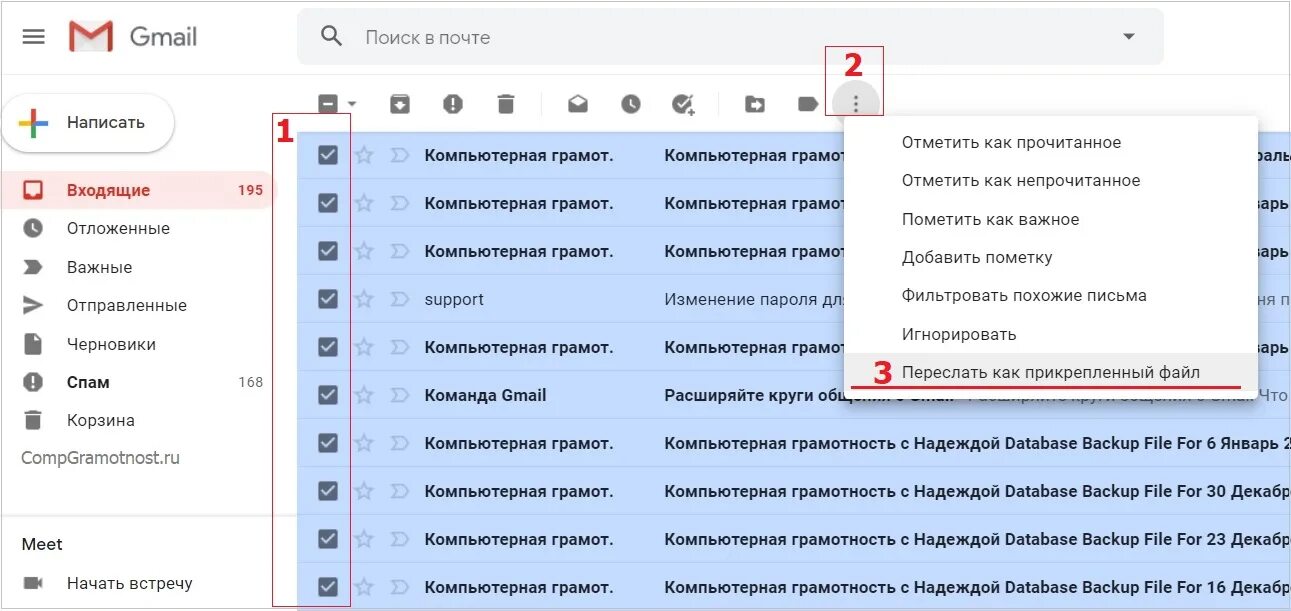Image resolution: width=1291 pixels, height=611 pixels.
Task: Open the CompGramotnost.ru label
Action: tap(101, 458)
